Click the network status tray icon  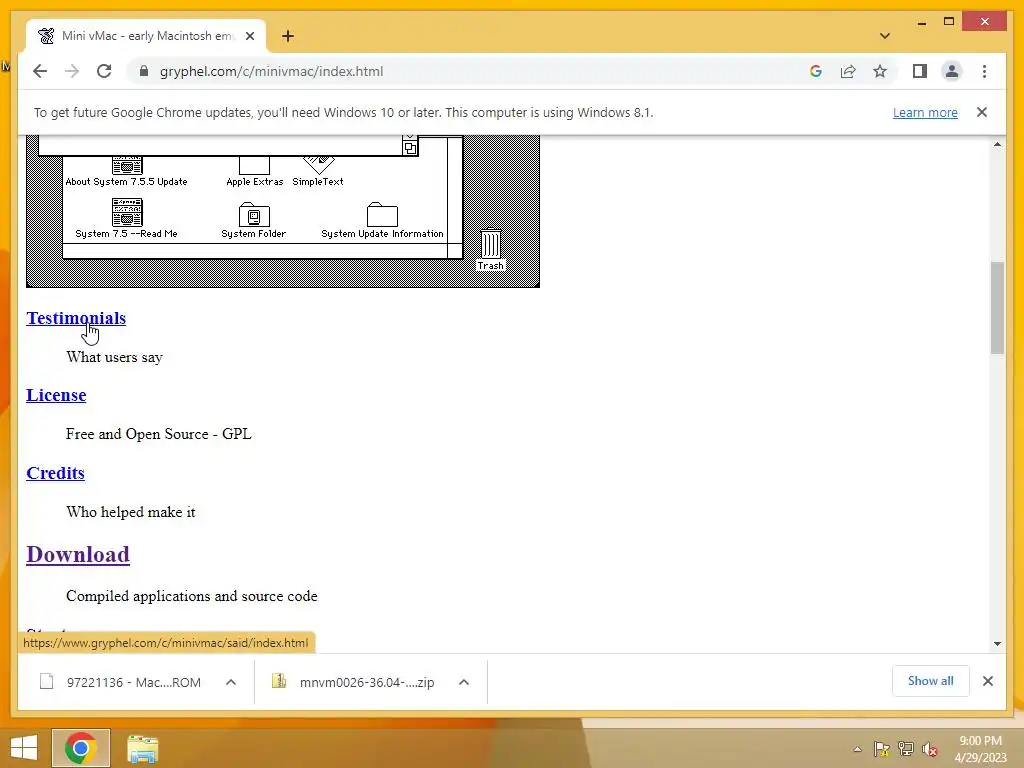[x=905, y=748]
